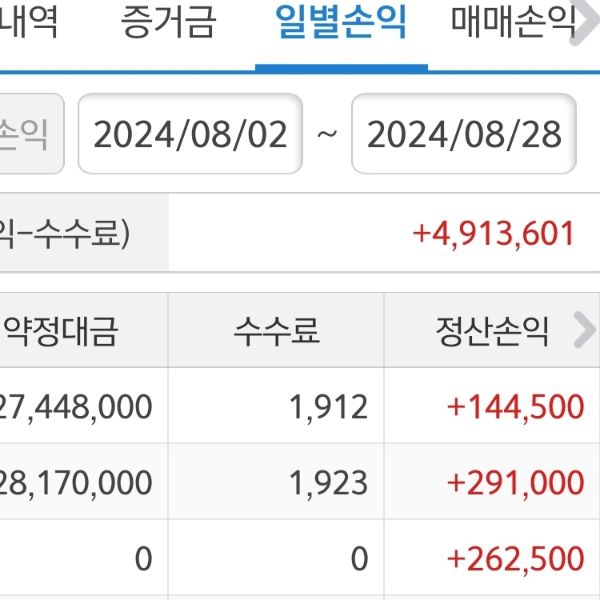The height and width of the screenshot is (600, 600).
Task: Go to the 내역 tab
Action: coord(28,24)
